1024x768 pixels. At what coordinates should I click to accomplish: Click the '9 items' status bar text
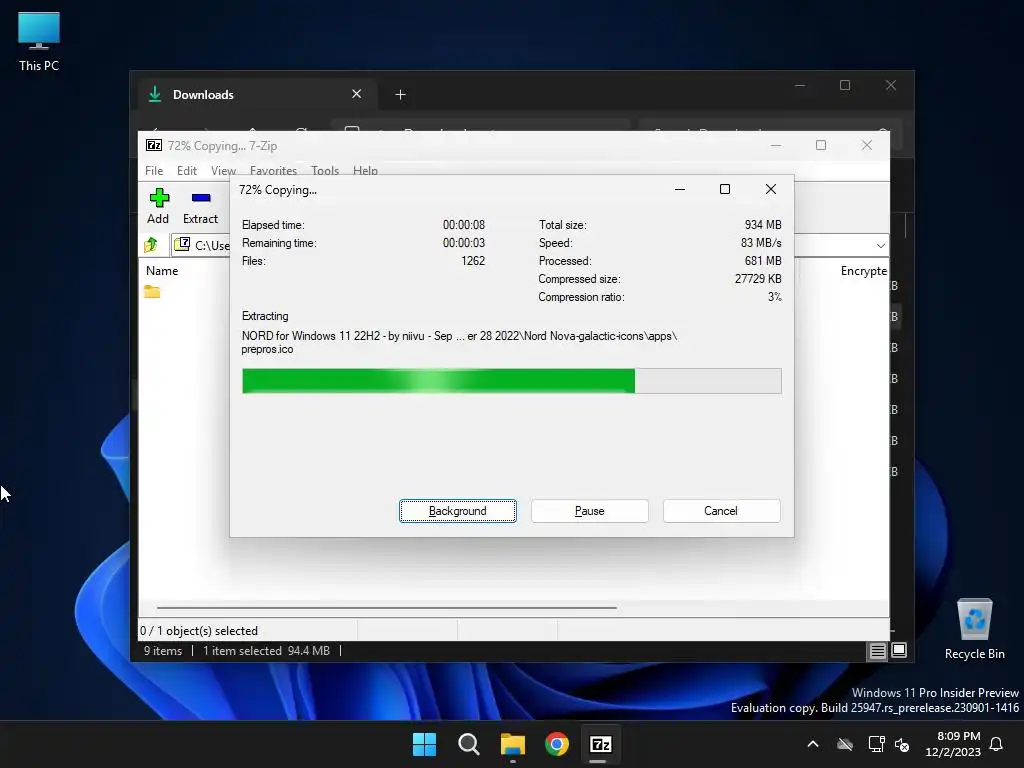click(x=163, y=650)
